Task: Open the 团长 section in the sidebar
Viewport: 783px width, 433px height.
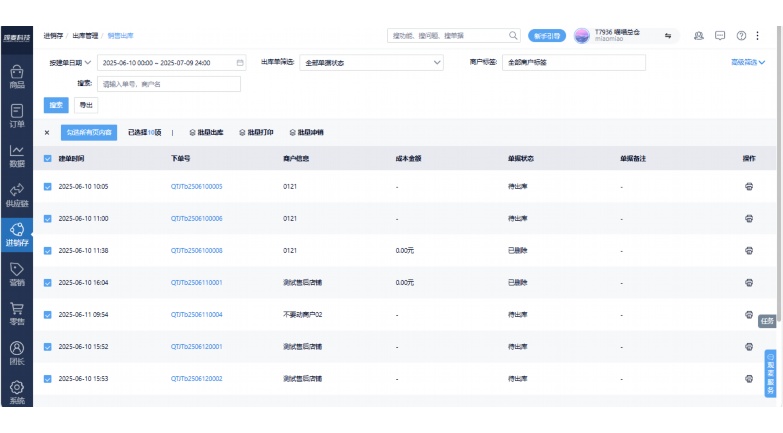Action: pyautogui.click(x=16, y=353)
